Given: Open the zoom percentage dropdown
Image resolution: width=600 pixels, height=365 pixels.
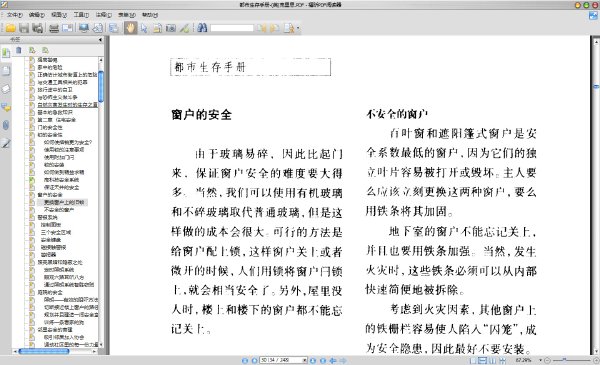Looking at the screenshot, I should 541,360.
